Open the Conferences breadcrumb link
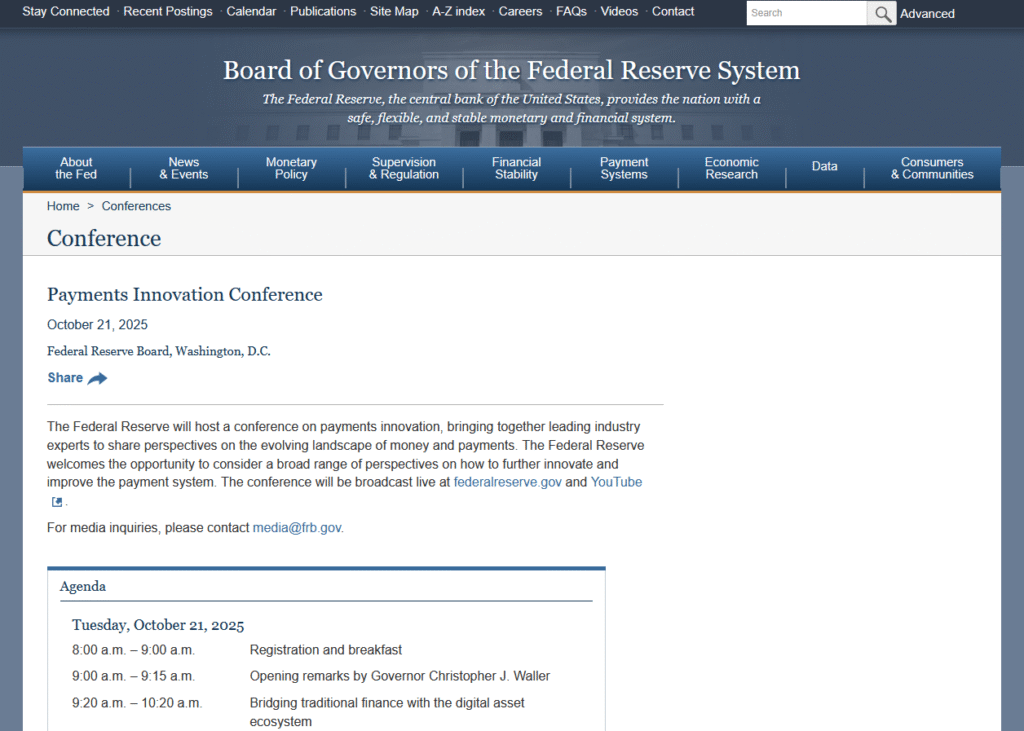Screen dimensions: 1024x731 pyautogui.click(x=136, y=206)
